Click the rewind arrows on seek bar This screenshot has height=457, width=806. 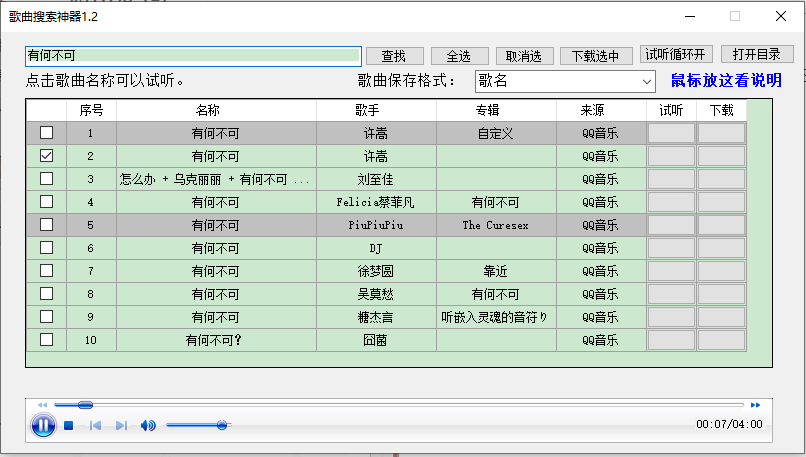[42, 405]
